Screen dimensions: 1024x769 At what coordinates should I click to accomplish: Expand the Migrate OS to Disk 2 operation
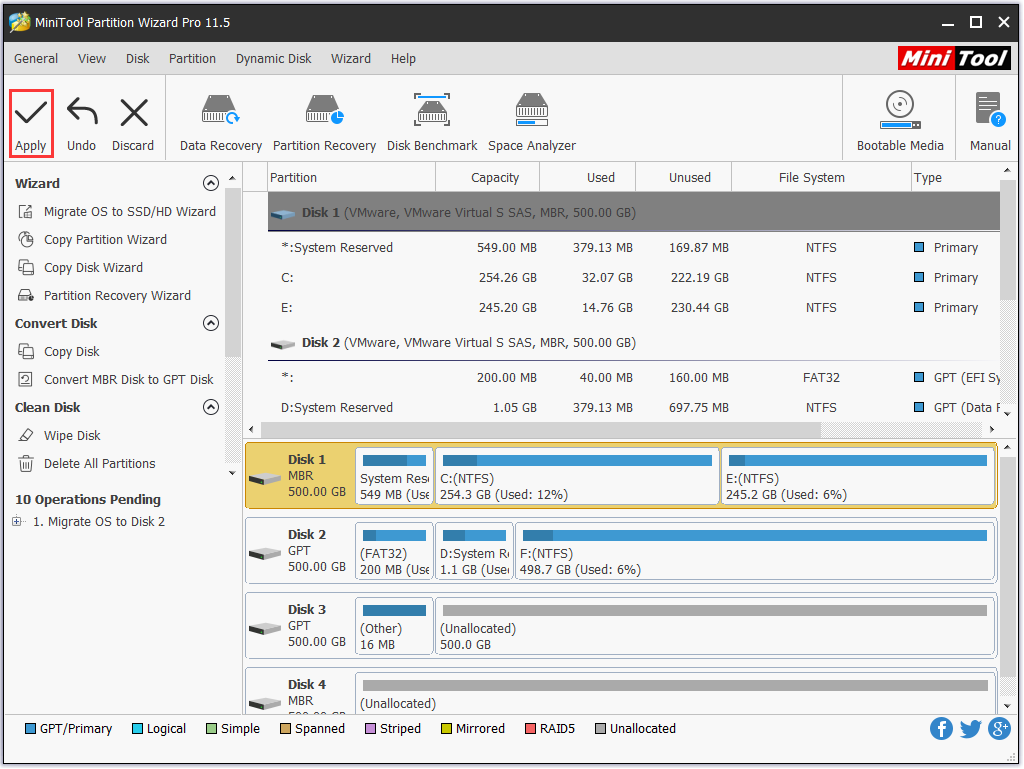click(17, 522)
